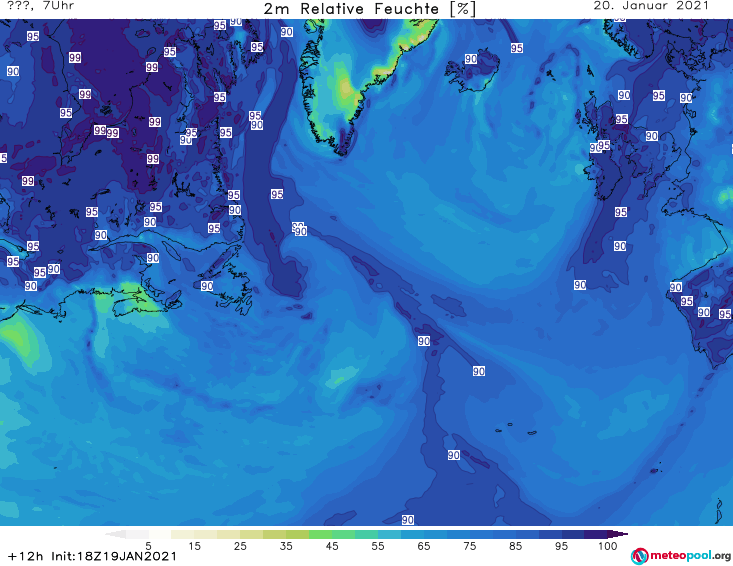Click the '???, 7Uhr' time label
This screenshot has width=733, height=566.
[40, 6]
